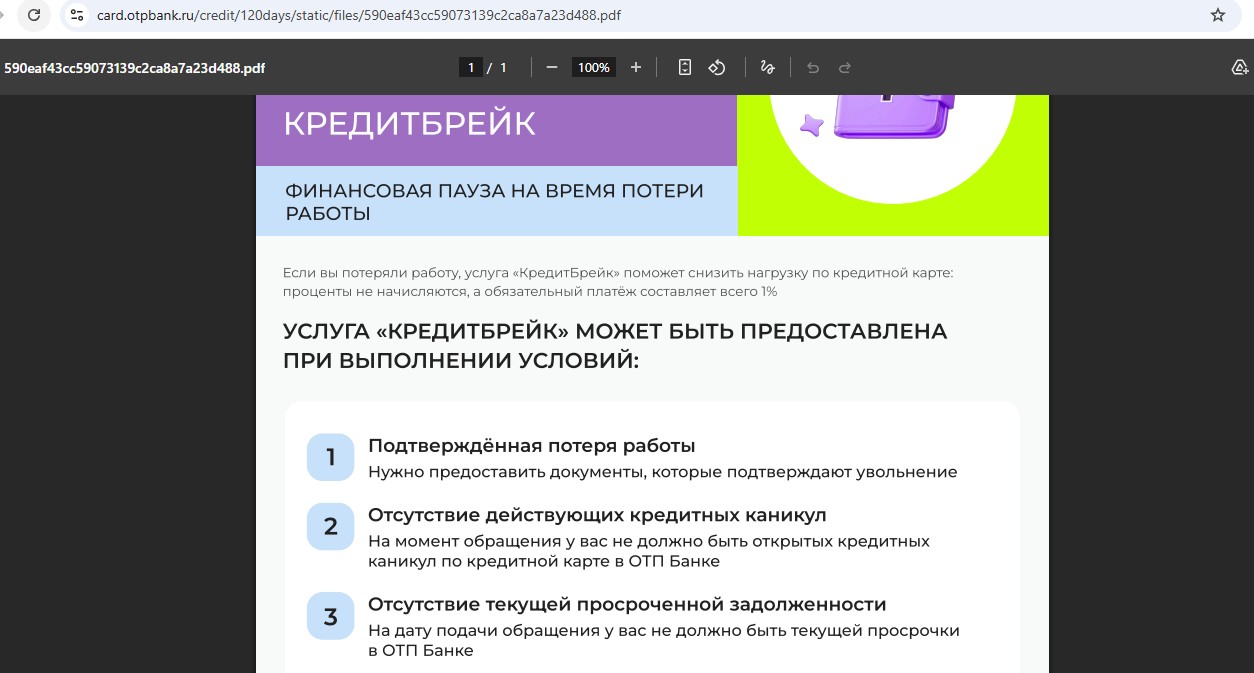The height and width of the screenshot is (673, 1254).
Task: Zoom out the PDF with minus button
Action: (x=551, y=67)
